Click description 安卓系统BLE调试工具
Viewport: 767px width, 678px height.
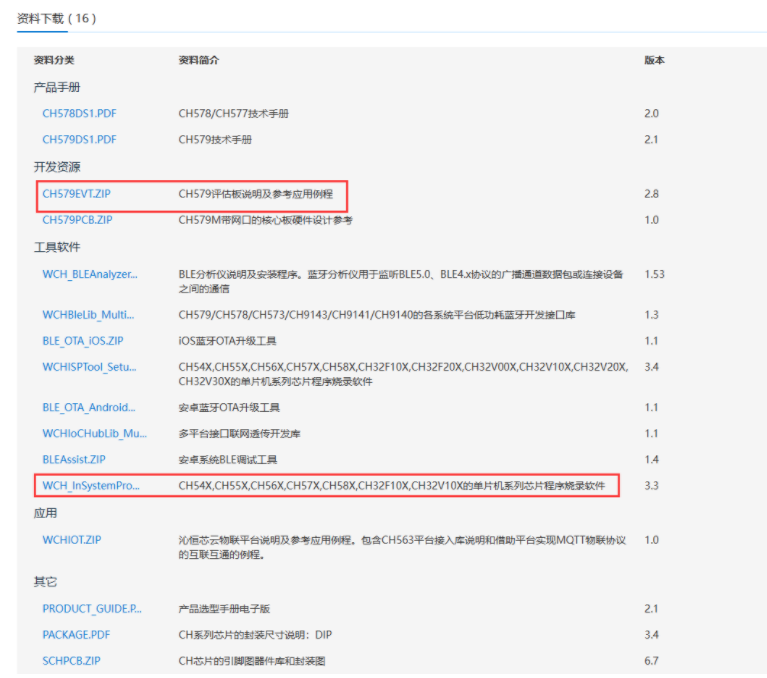point(227,459)
